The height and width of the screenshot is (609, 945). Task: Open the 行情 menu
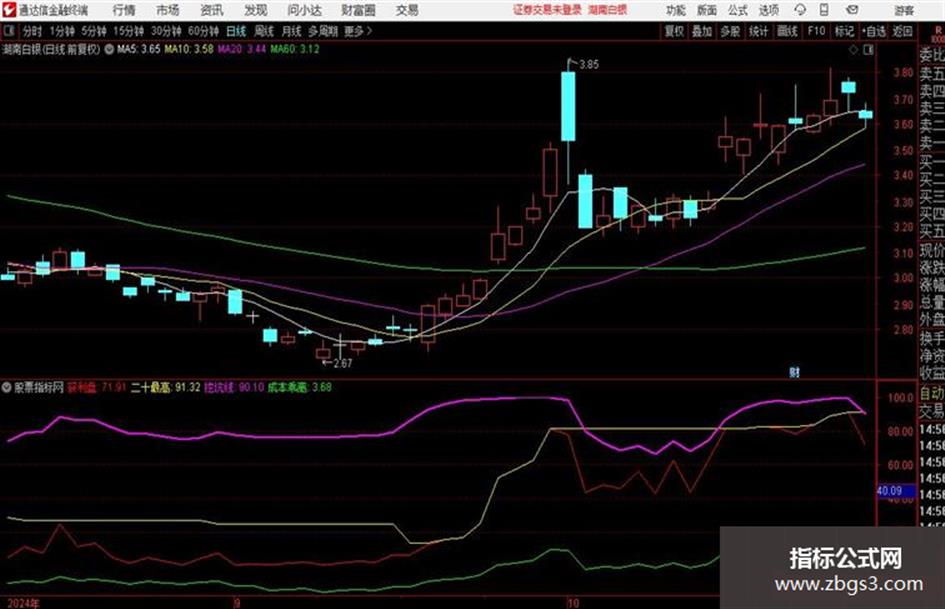[x=124, y=10]
